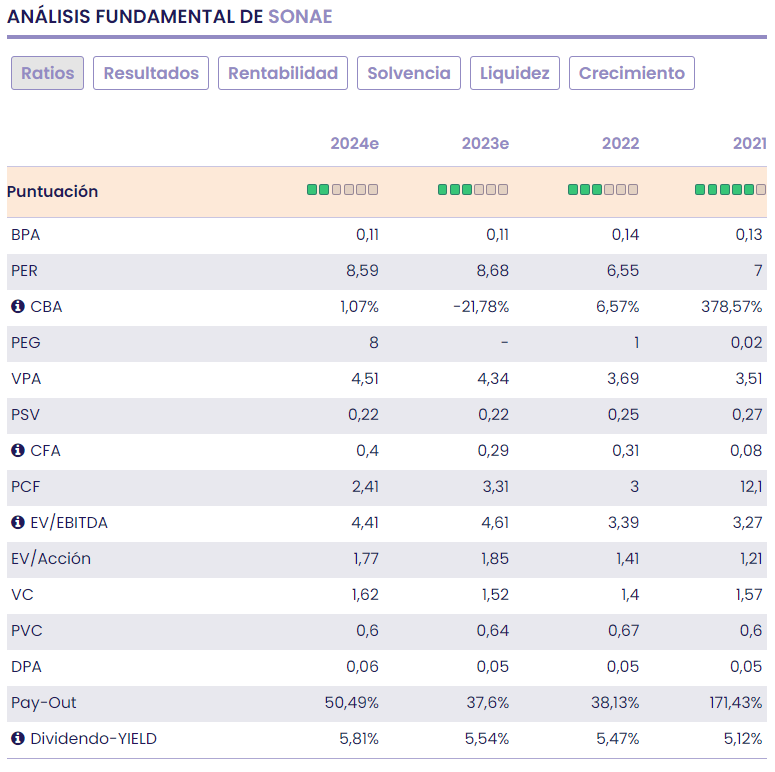The image size is (775, 772).
Task: Open the Rentabilidad tab
Action: (x=283, y=73)
